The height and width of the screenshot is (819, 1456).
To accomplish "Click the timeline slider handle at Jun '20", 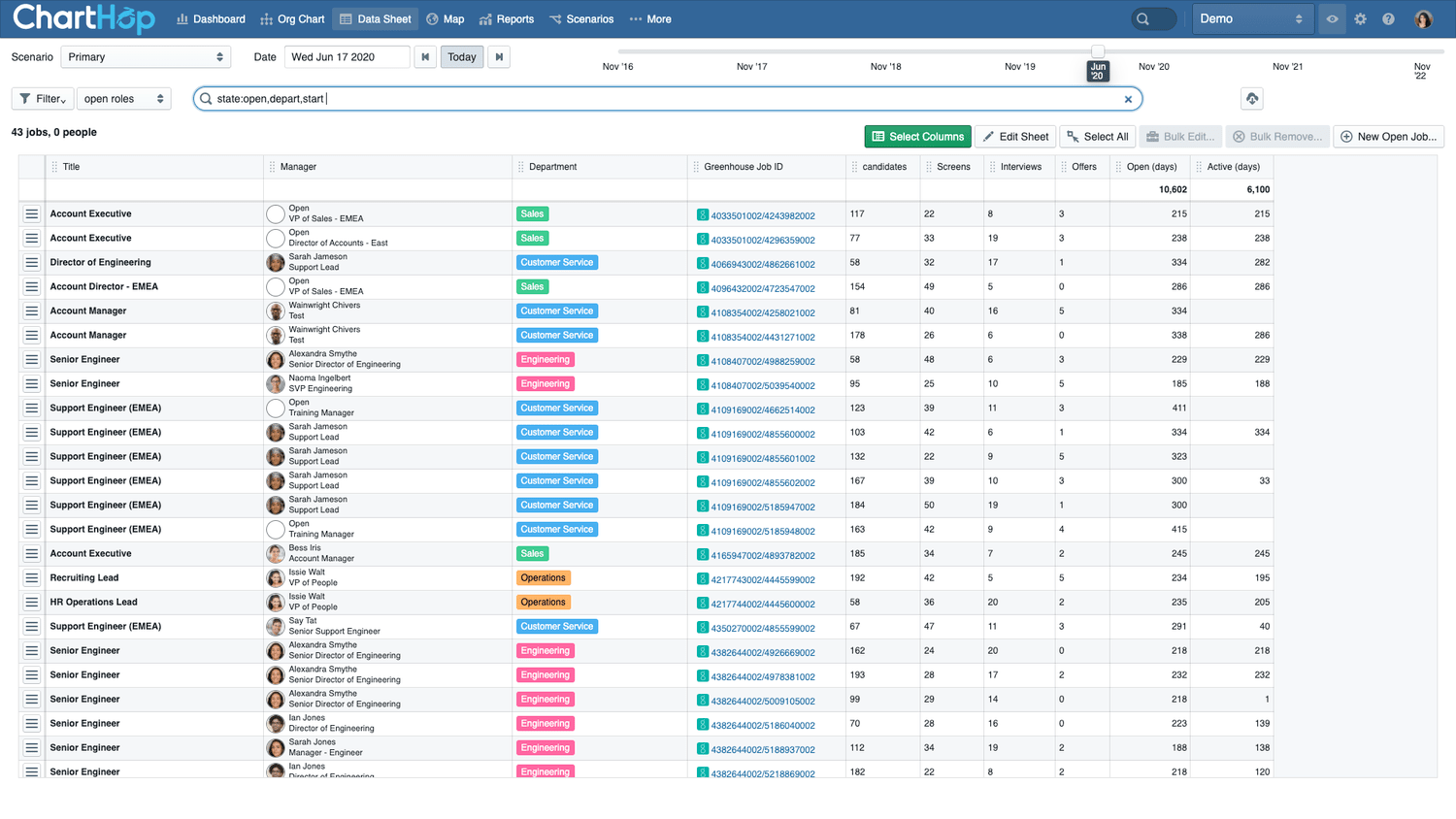I will pos(1097,51).
